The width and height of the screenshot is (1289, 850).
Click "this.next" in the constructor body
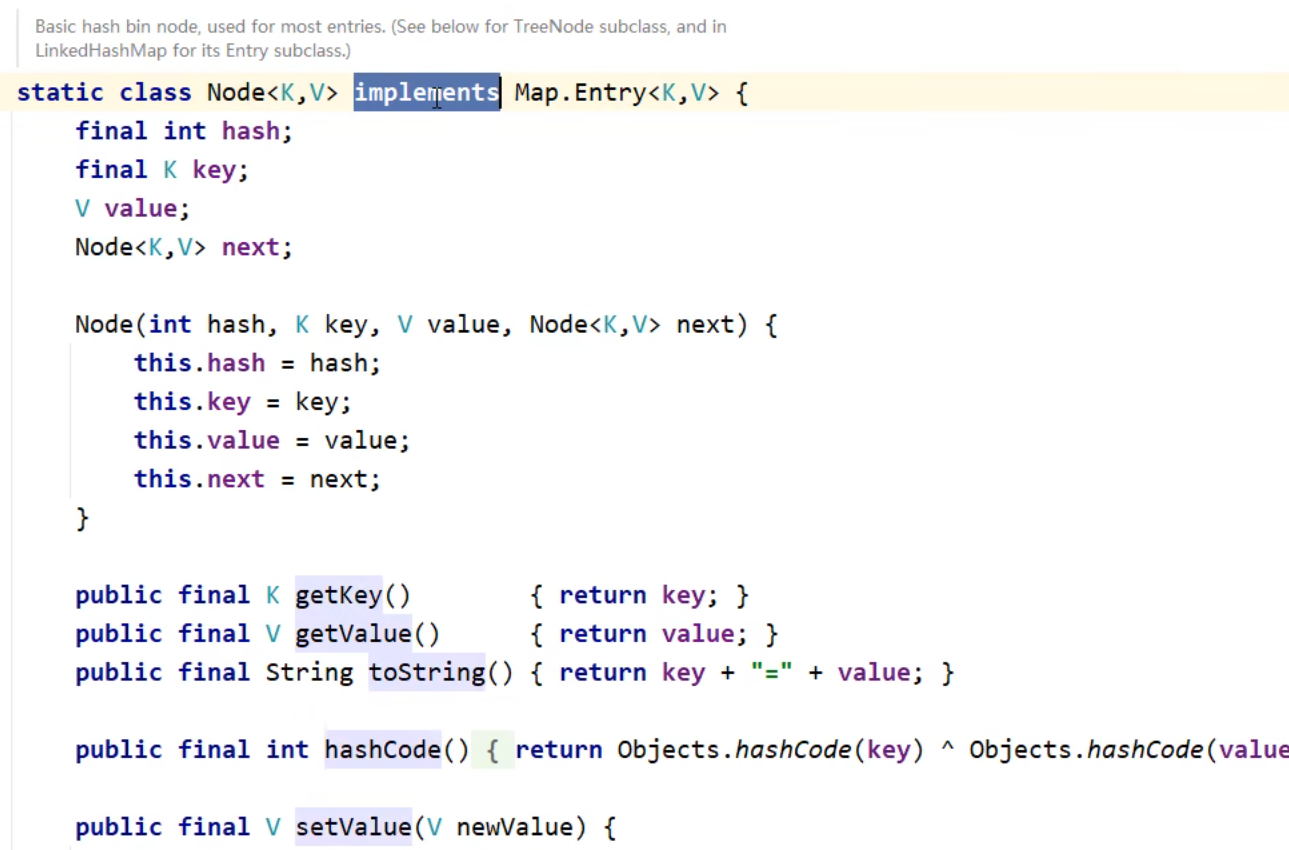(200, 479)
